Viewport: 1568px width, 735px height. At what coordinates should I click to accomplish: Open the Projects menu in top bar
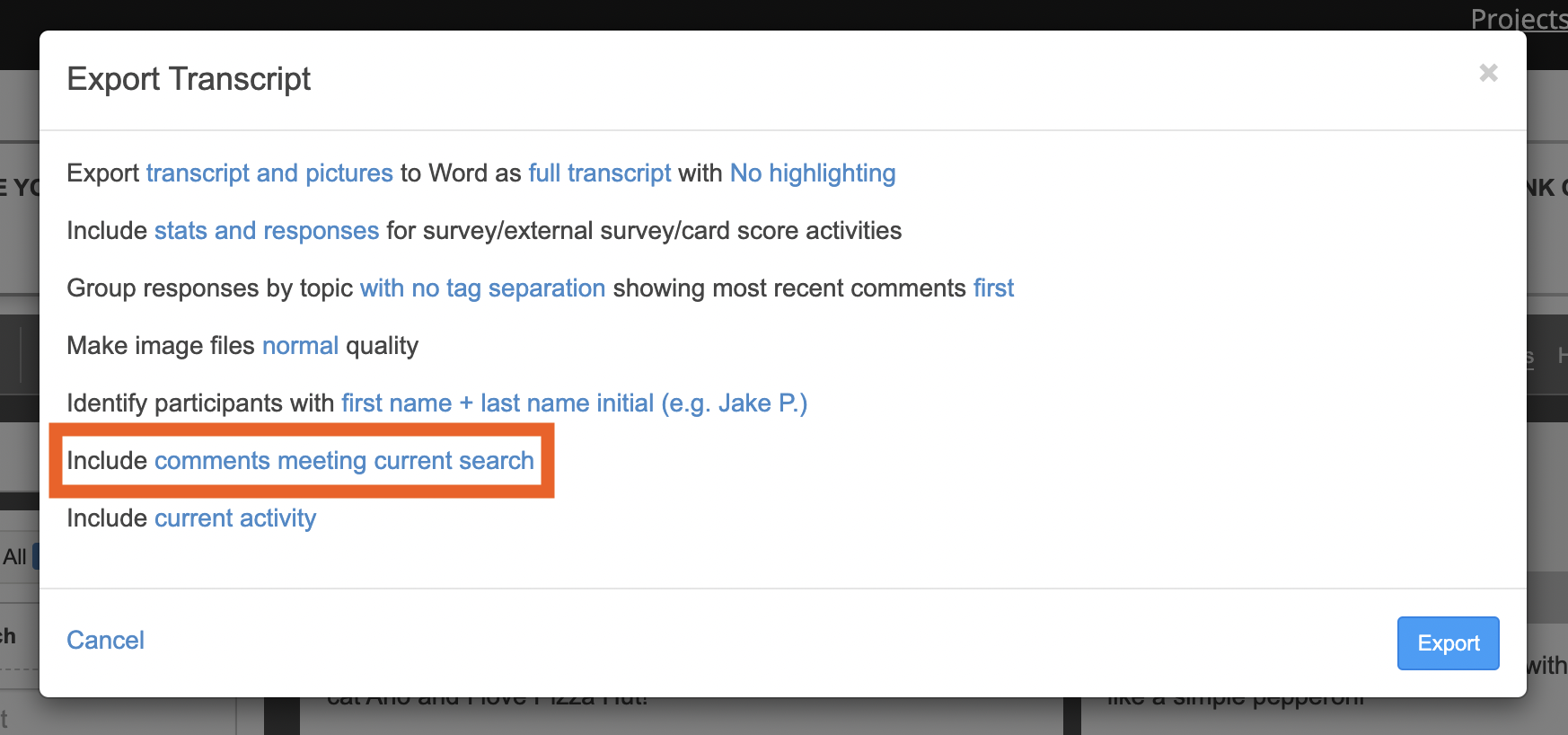point(1518,18)
